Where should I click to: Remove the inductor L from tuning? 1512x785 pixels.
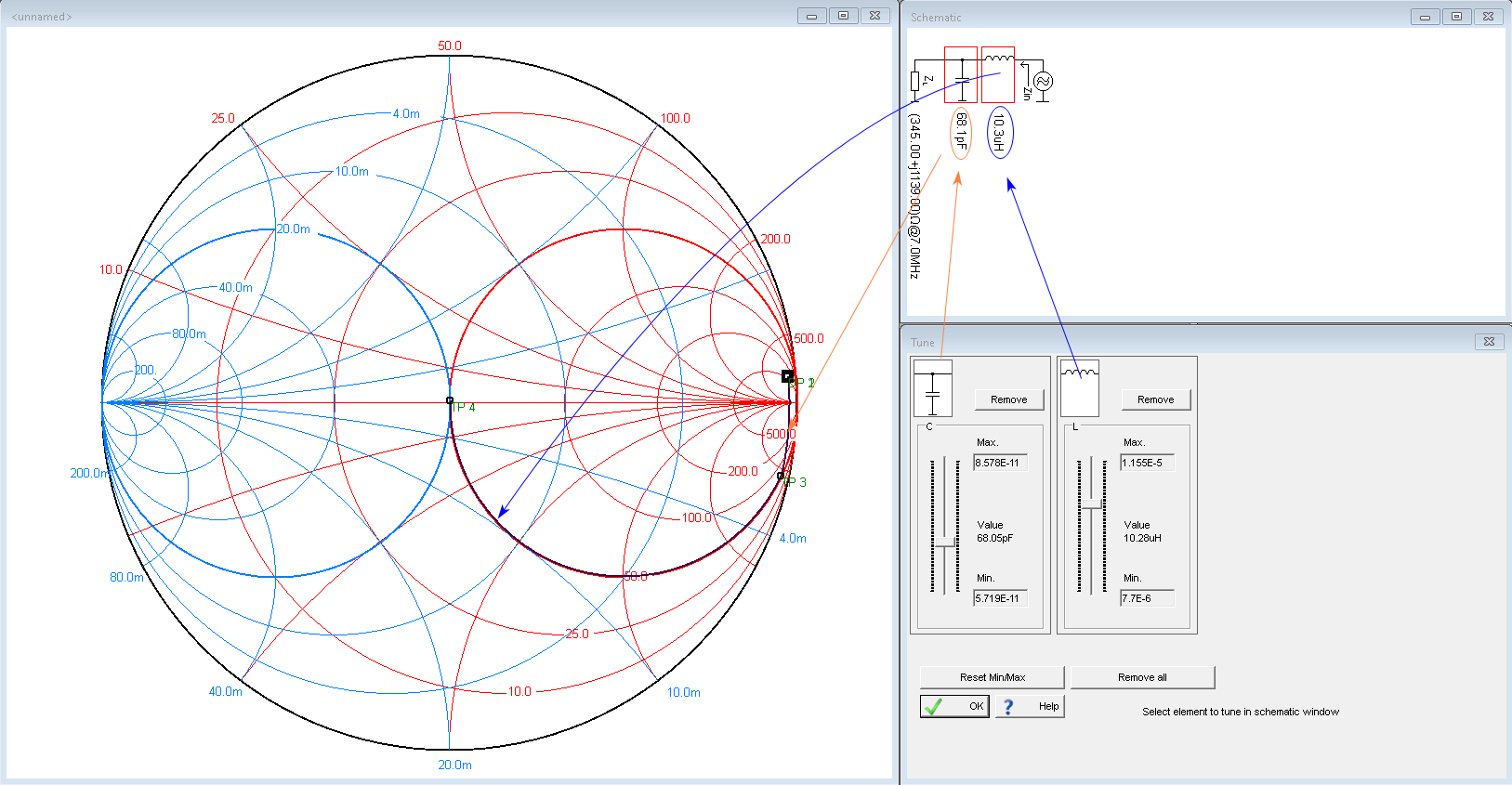[x=1155, y=399]
